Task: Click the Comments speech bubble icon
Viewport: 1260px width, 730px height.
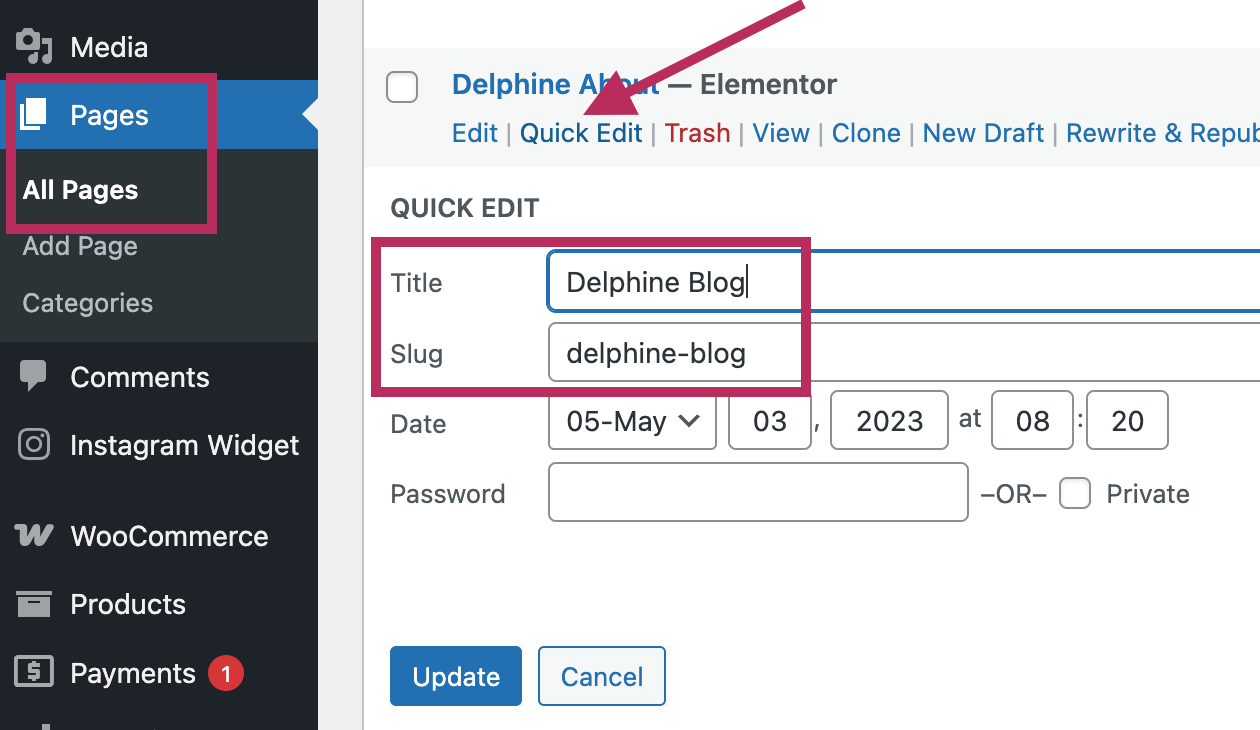Action: tap(34, 377)
